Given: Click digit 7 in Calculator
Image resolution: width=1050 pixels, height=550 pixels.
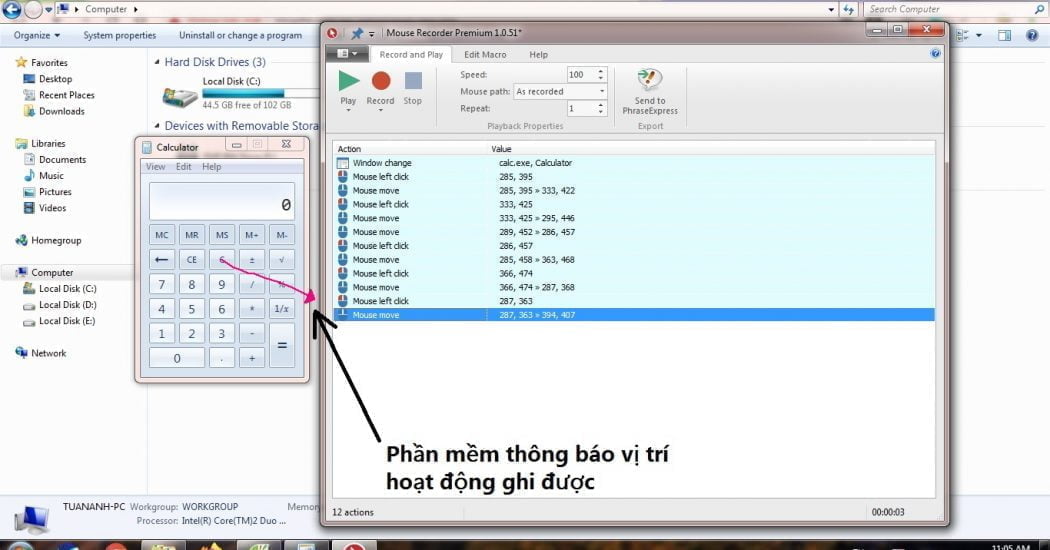Looking at the screenshot, I should coord(162,285).
